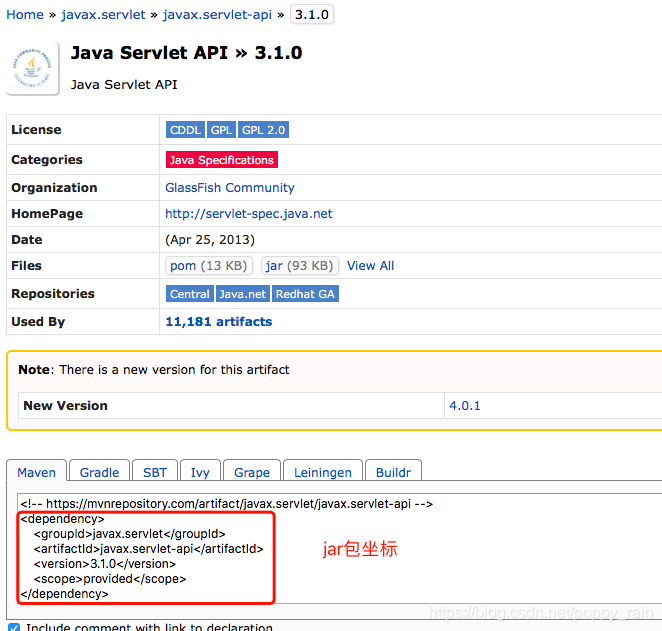This screenshot has height=631, width=662.
Task: Switch to the Grape tab
Action: (x=252, y=472)
